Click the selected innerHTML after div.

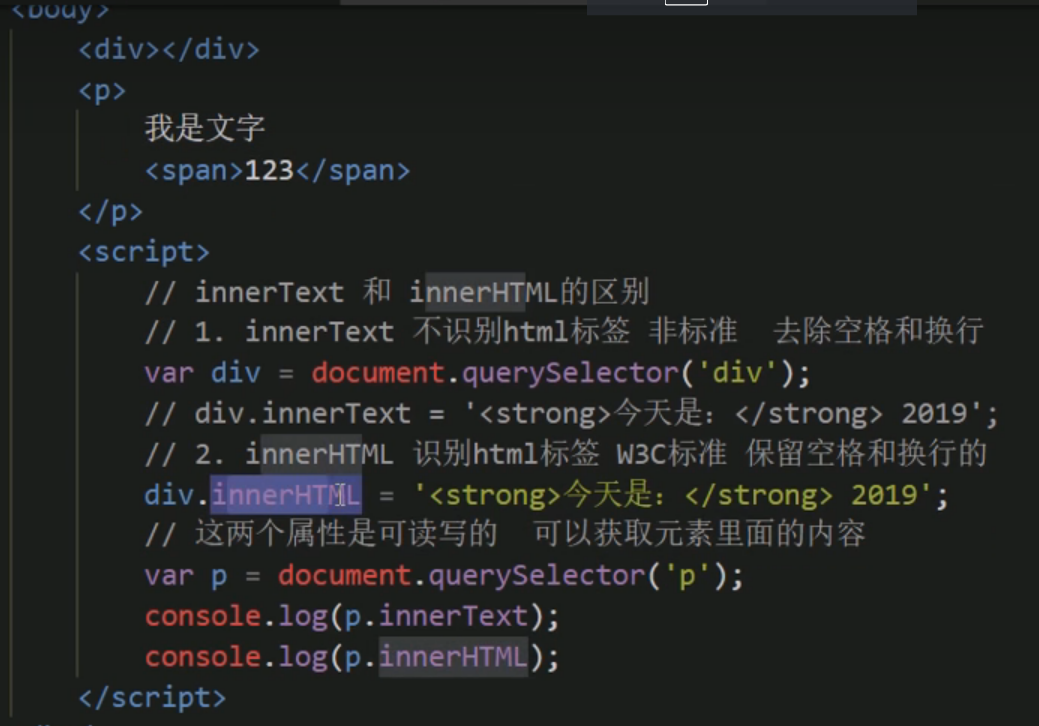click(x=286, y=495)
